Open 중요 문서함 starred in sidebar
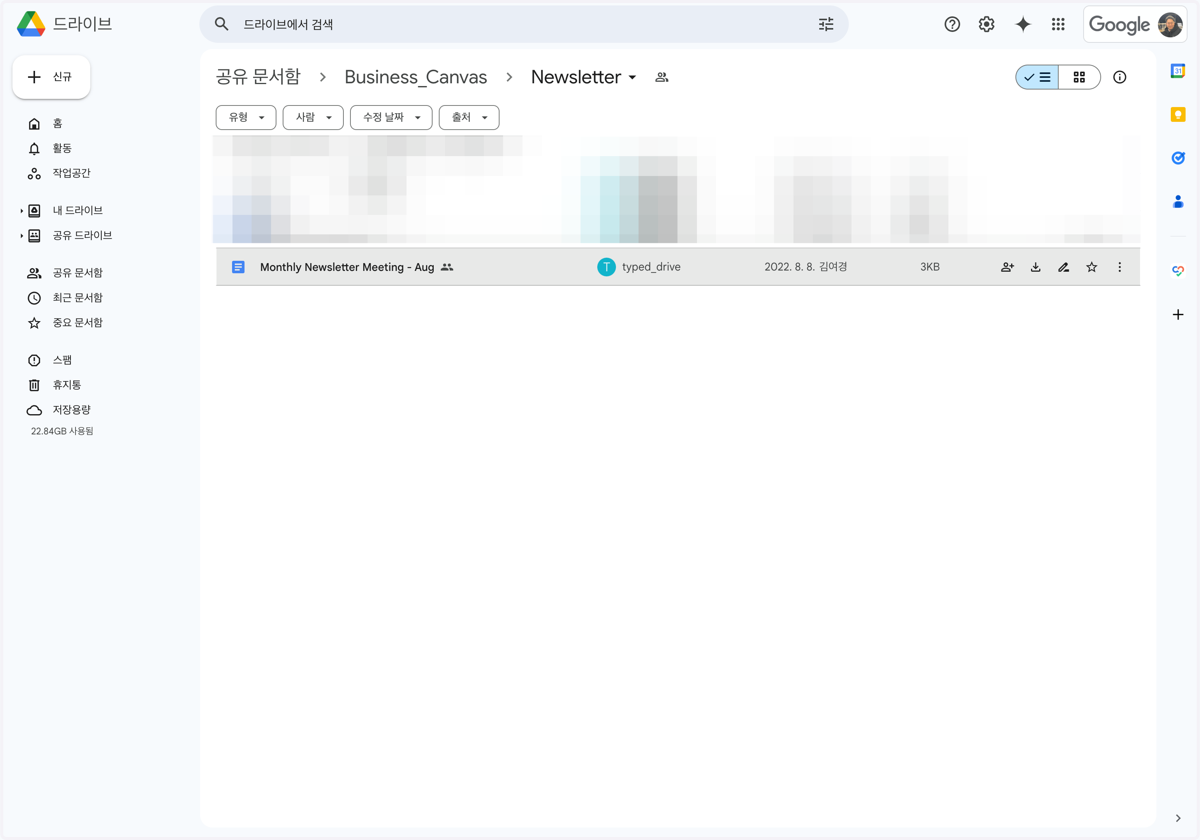Viewport: 1200px width, 840px height. pyautogui.click(x=78, y=323)
